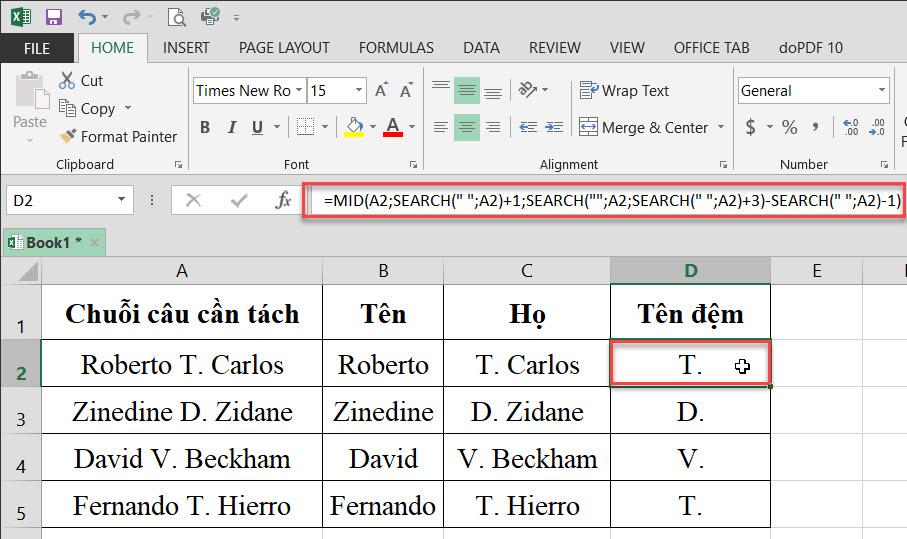Cancel formula entry with the X button
This screenshot has height=539, width=907.
pyautogui.click(x=193, y=201)
